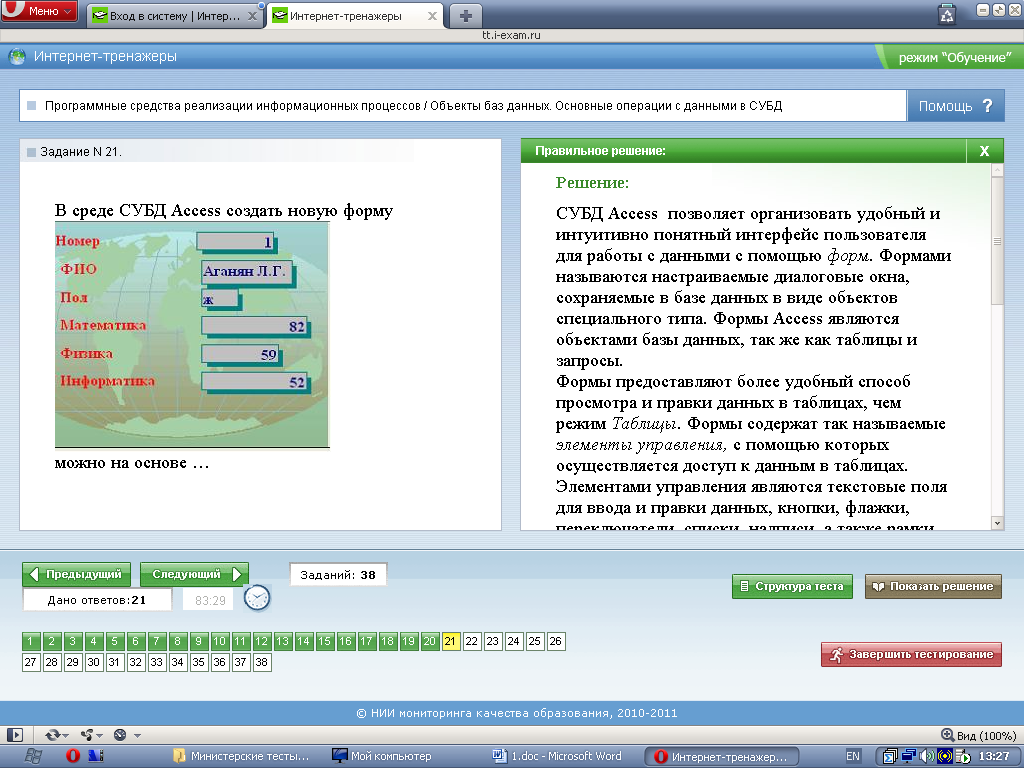Click the Заданий: 38 counter
The width and height of the screenshot is (1024, 768).
coord(338,575)
